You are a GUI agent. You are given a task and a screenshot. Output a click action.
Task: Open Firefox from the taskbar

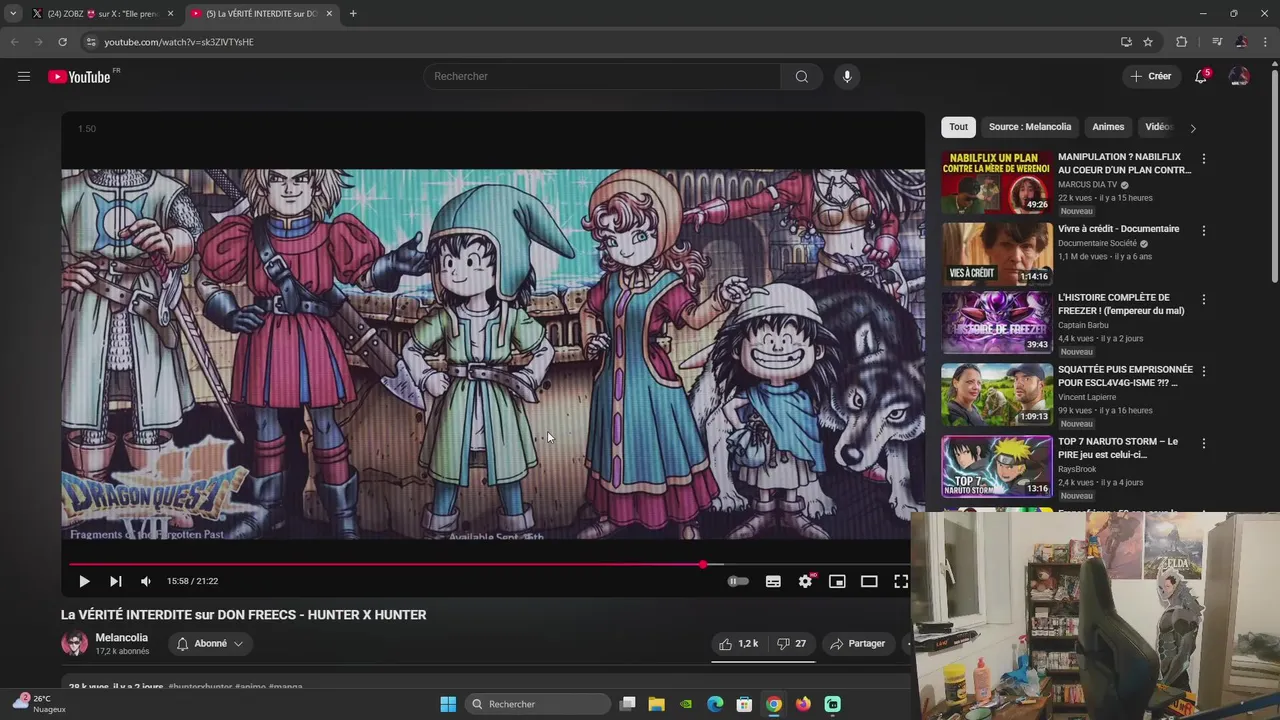[x=803, y=704]
